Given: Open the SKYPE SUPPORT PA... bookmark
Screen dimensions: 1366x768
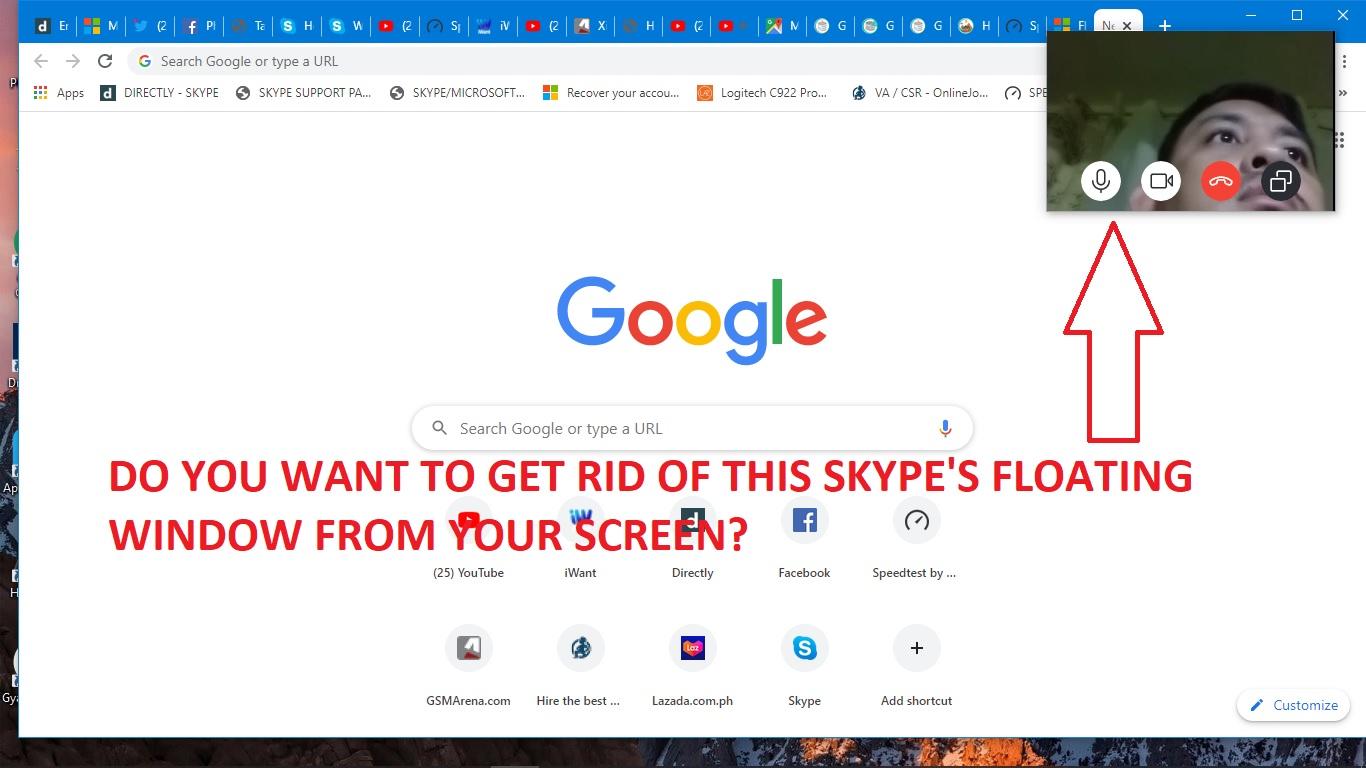Looking at the screenshot, I should 303,93.
